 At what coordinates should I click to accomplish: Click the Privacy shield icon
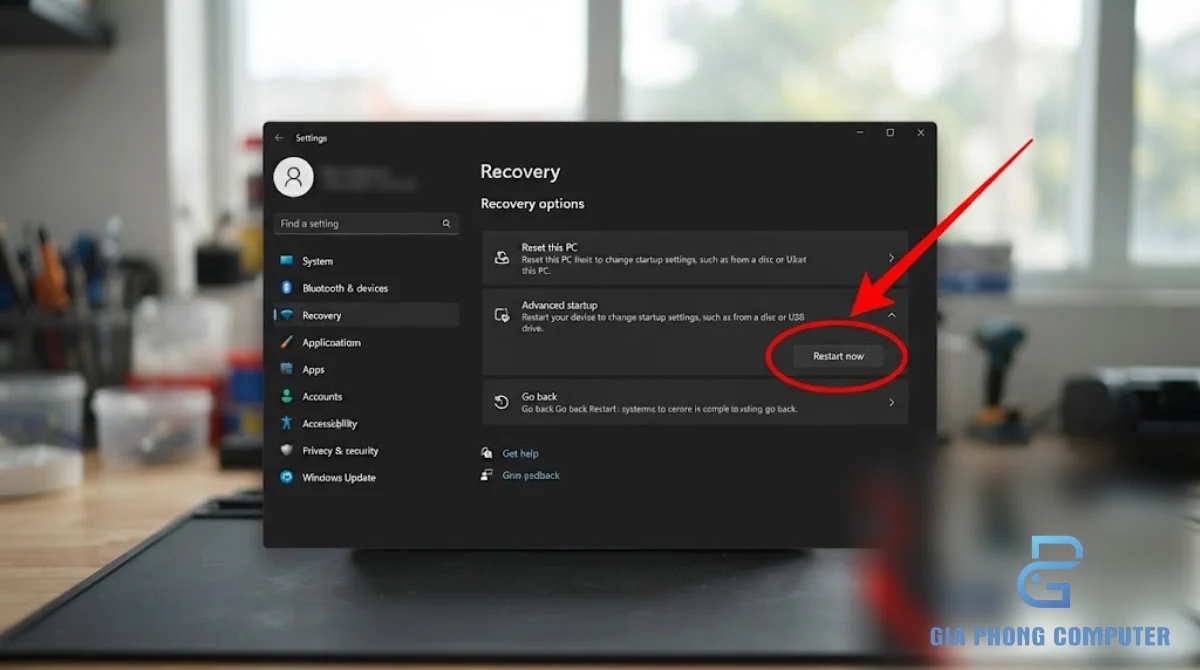point(287,450)
